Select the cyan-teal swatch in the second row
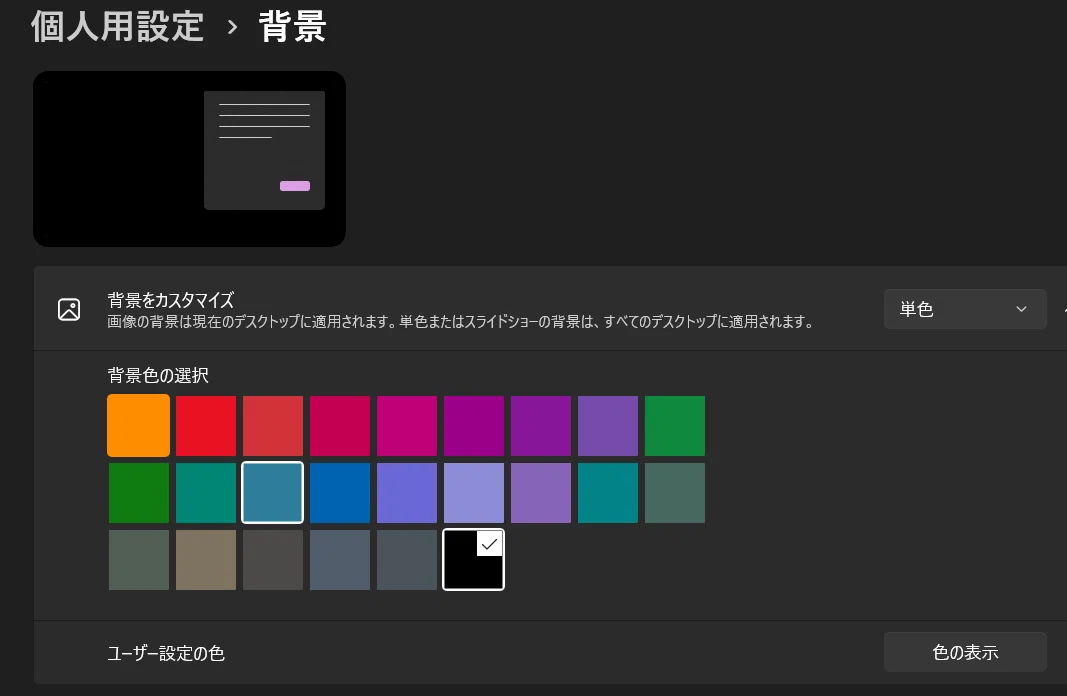The height and width of the screenshot is (696, 1067). pyautogui.click(x=608, y=493)
